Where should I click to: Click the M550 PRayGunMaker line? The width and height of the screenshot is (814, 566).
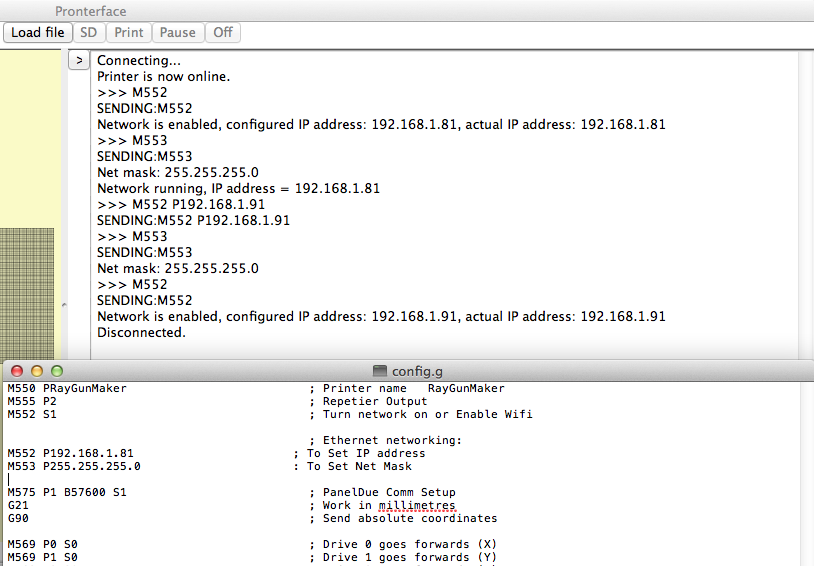tap(67, 388)
